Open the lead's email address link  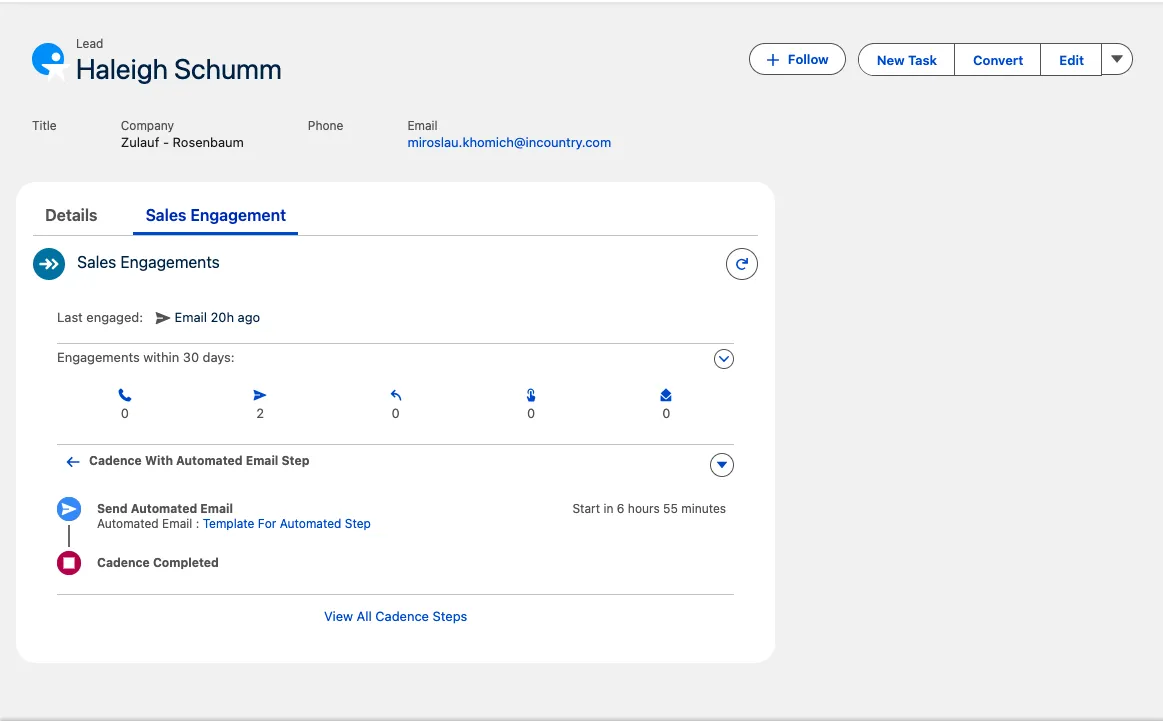[509, 143]
